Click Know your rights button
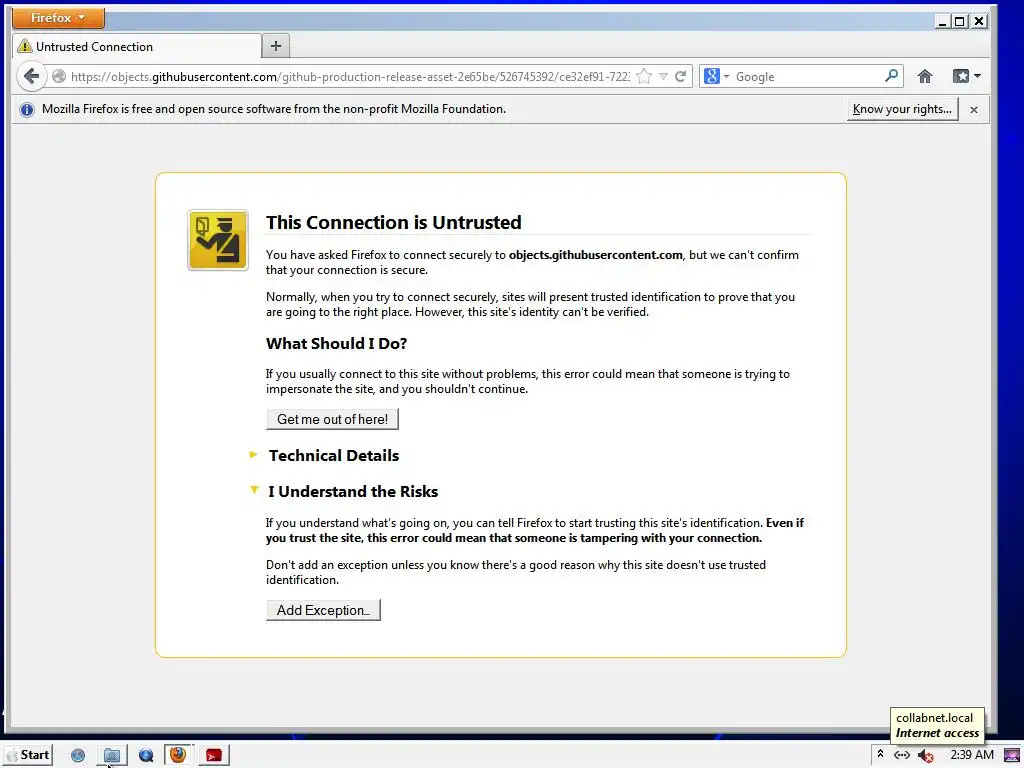The image size is (1024, 768). [x=902, y=109]
